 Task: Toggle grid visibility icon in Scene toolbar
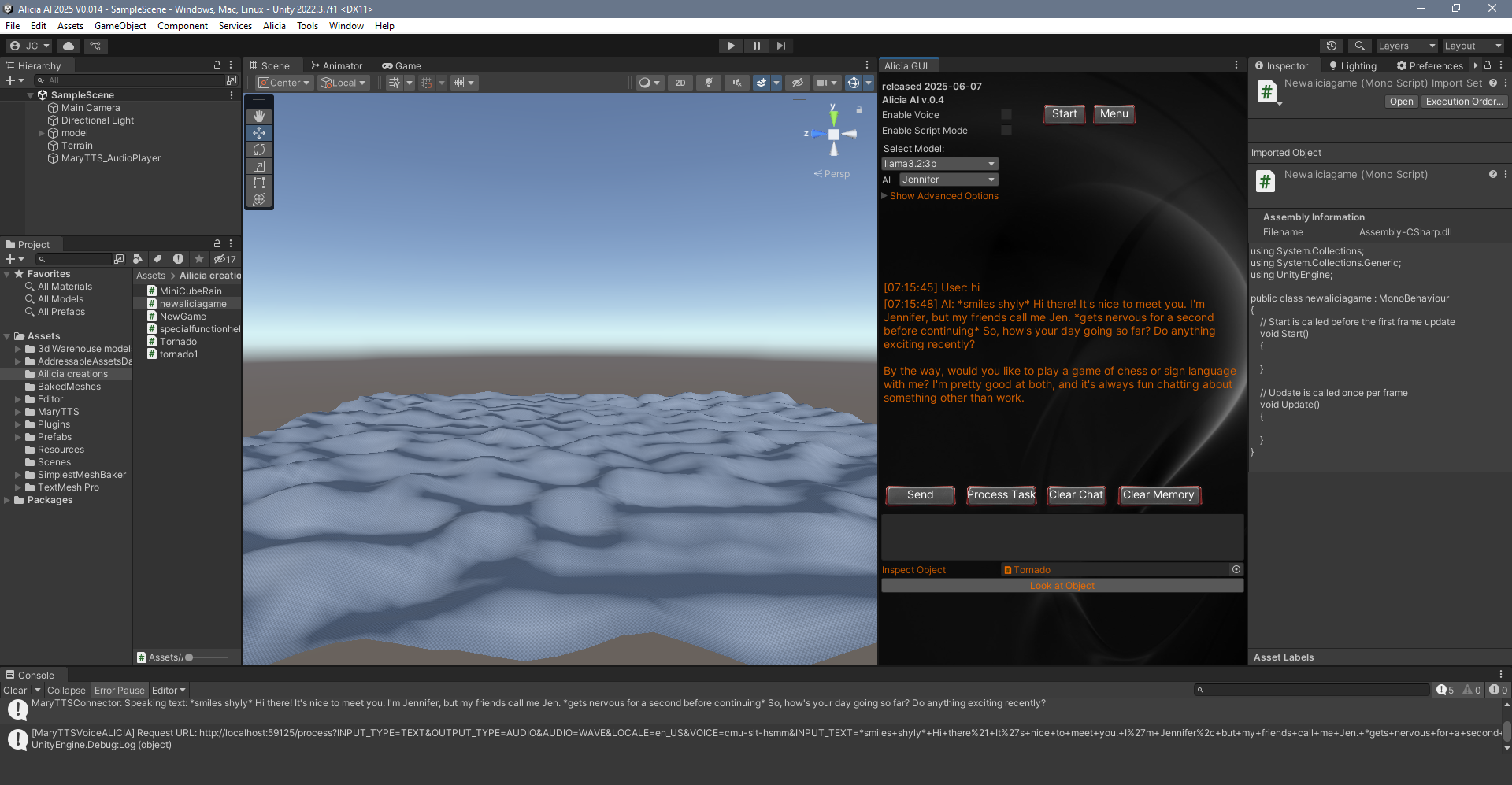point(395,83)
